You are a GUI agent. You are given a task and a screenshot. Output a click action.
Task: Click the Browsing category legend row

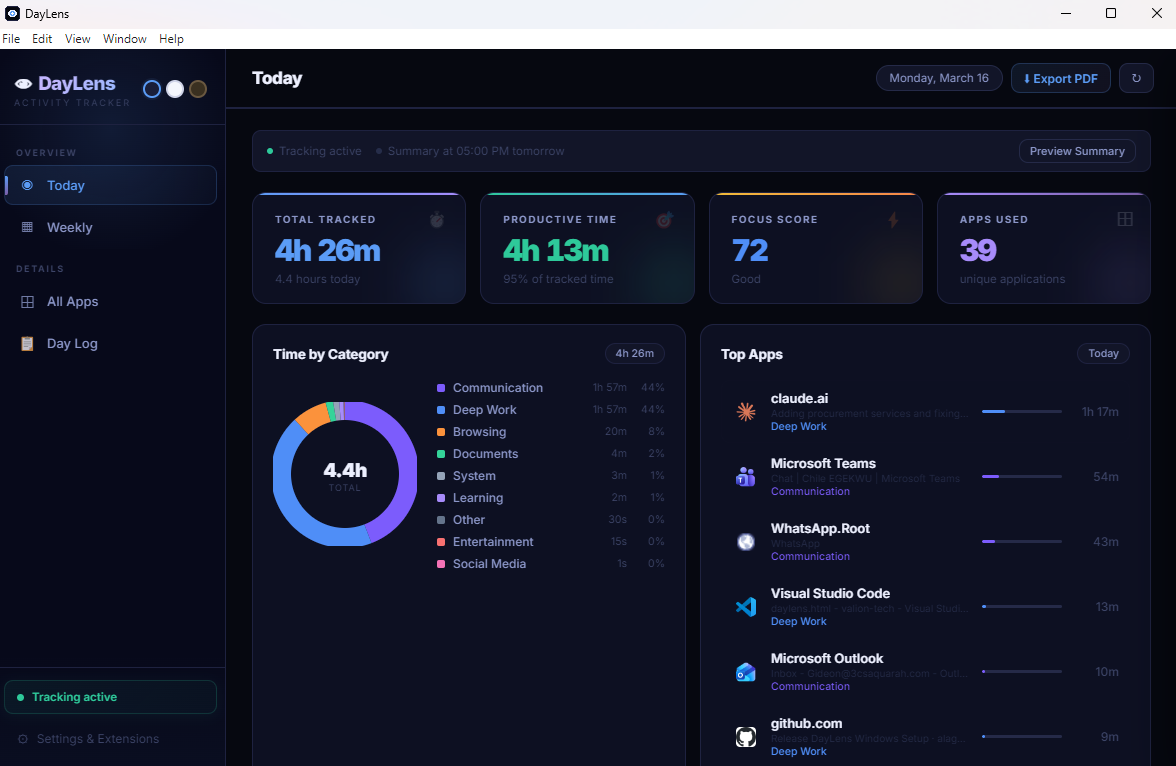(550, 432)
